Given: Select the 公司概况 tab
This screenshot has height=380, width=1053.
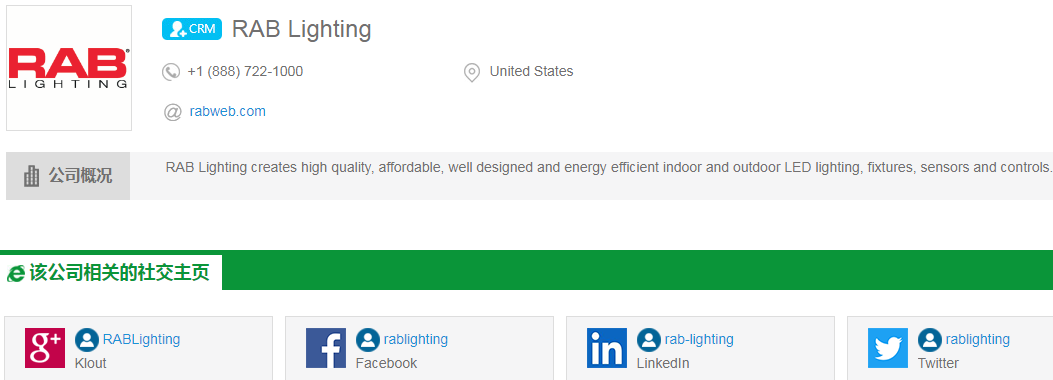Looking at the screenshot, I should 68,176.
